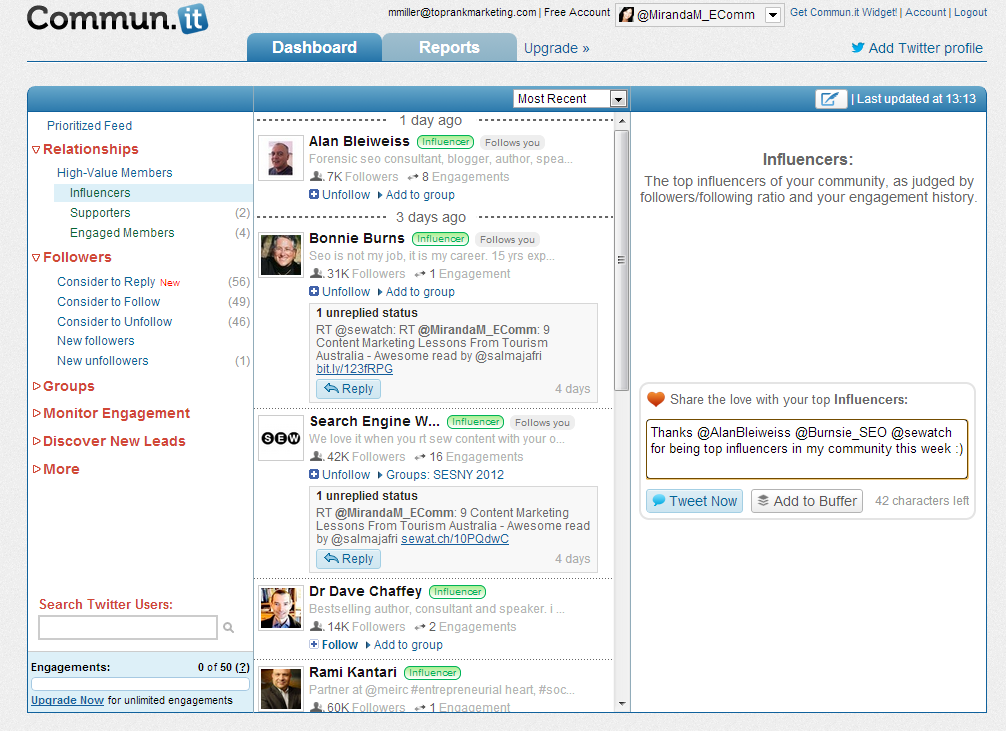The width and height of the screenshot is (1006, 731).
Task: Expand the Discover New Leads section
Action: [109, 441]
